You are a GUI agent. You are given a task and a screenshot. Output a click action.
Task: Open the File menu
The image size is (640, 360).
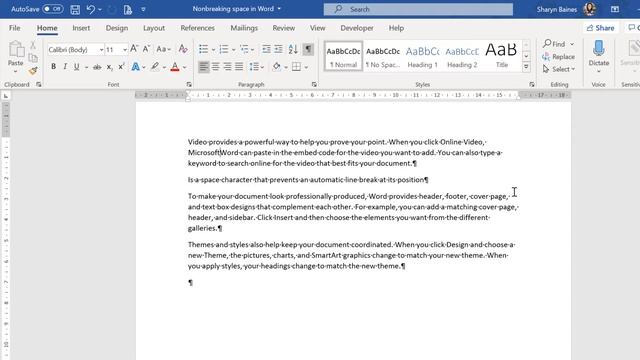[15, 28]
